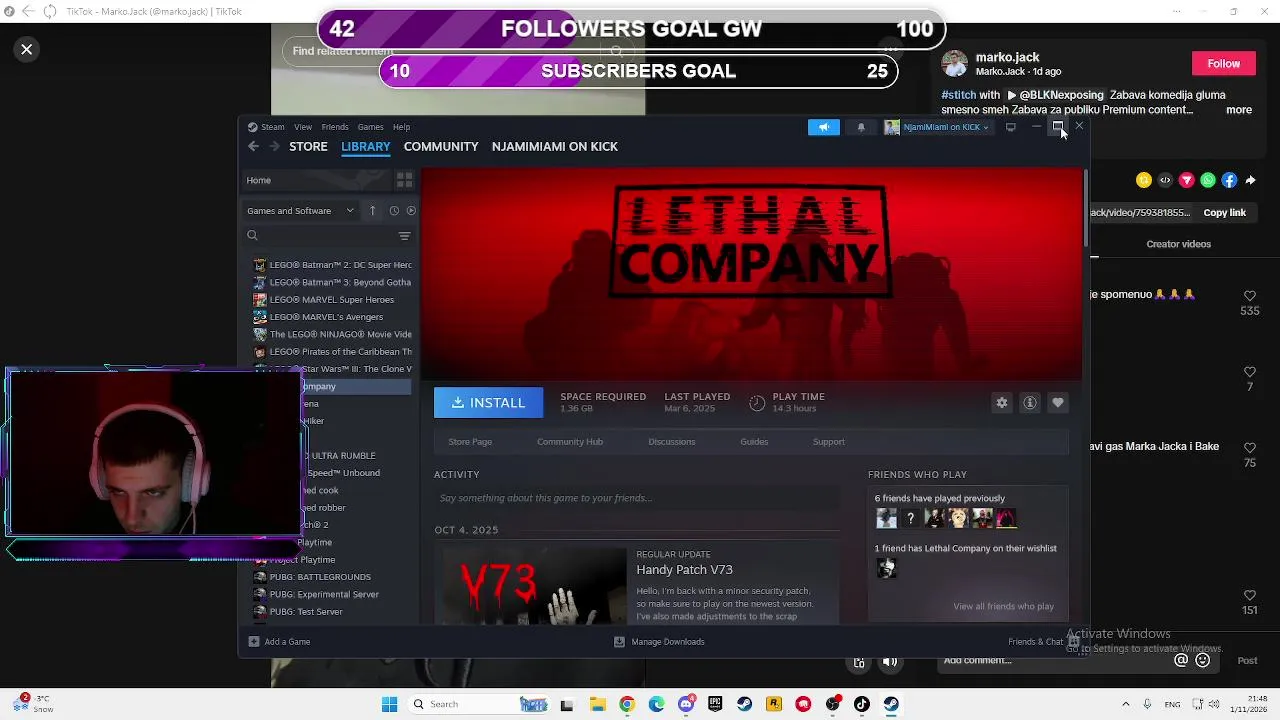This screenshot has height=720, width=1280.
Task: Close the TikTok video with X icon
Action: pos(27,49)
